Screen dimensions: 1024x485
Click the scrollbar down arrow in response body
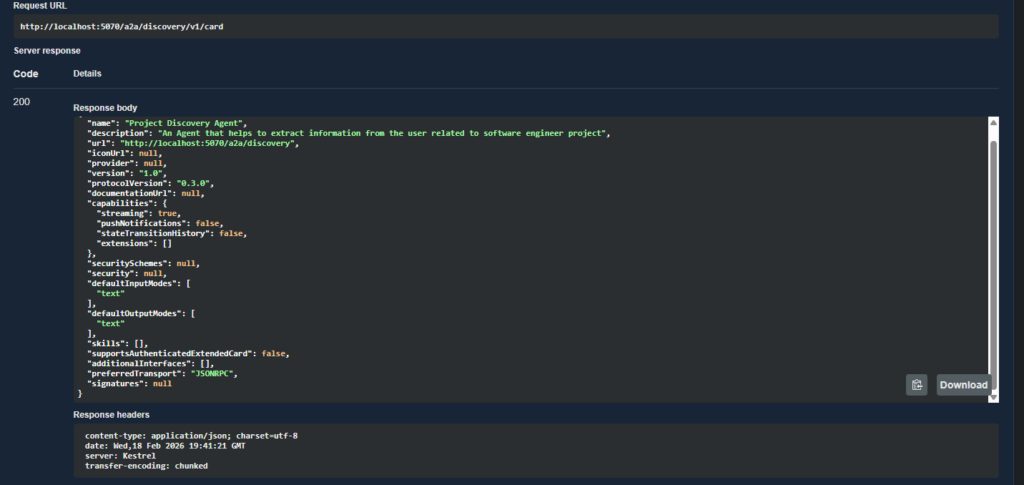pos(993,396)
